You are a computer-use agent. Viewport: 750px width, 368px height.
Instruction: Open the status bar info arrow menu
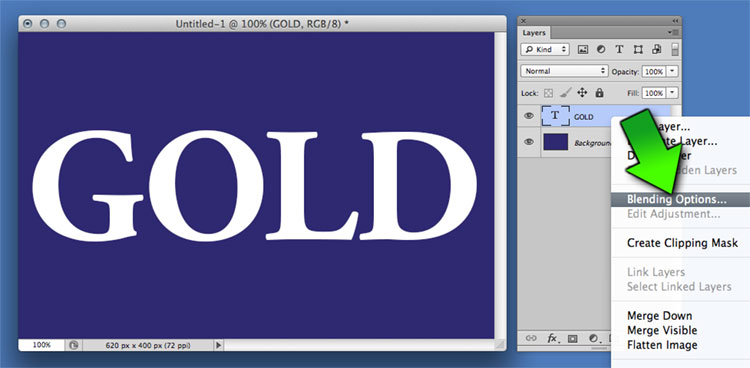coord(219,345)
